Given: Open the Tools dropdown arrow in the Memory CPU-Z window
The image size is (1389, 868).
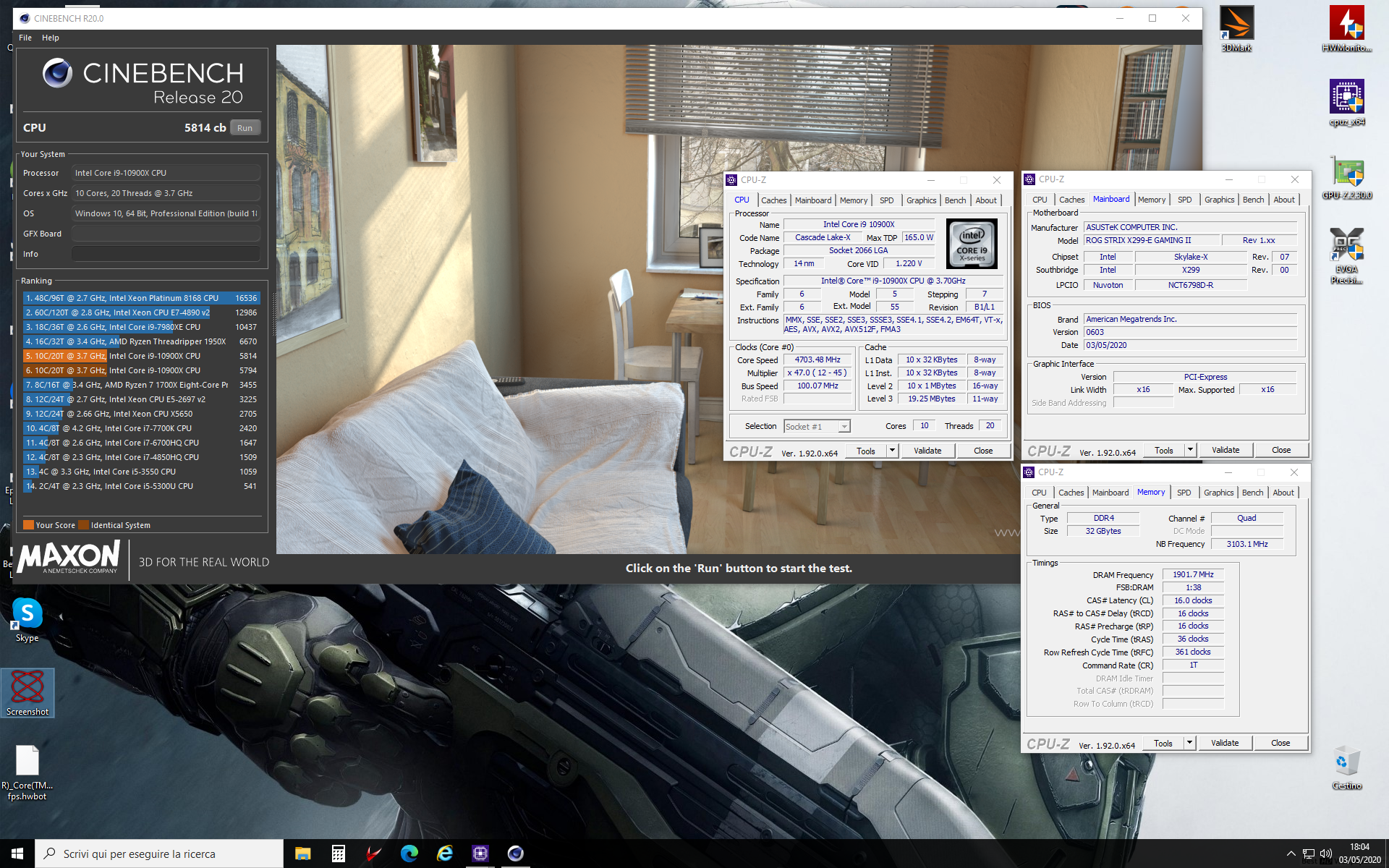Looking at the screenshot, I should 1189,743.
